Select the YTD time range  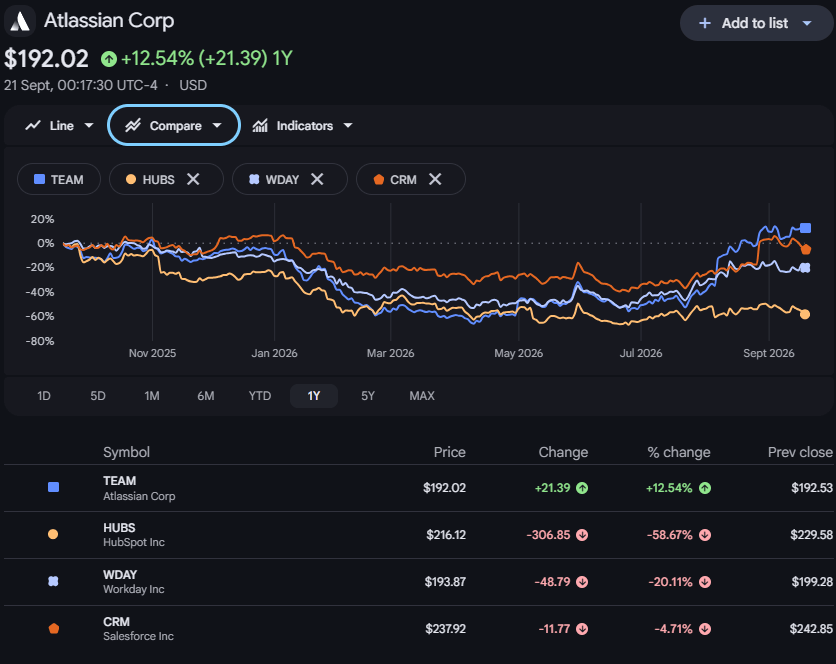click(x=260, y=396)
